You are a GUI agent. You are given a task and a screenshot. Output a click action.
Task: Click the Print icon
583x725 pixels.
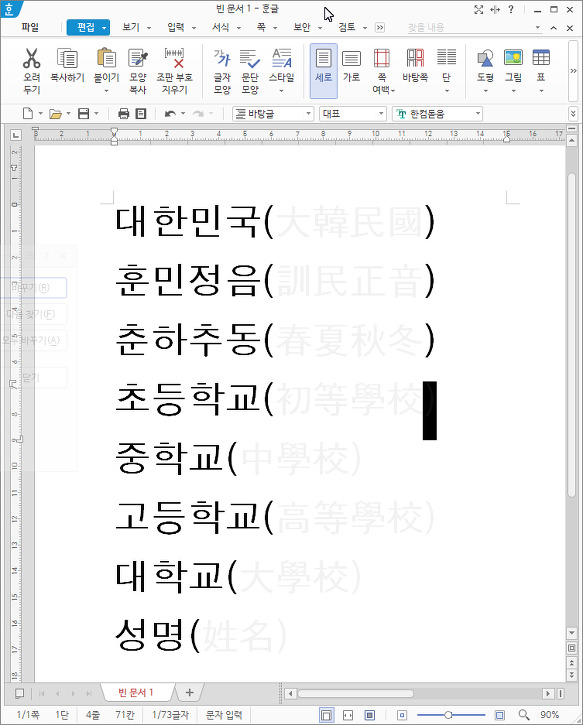tap(123, 113)
